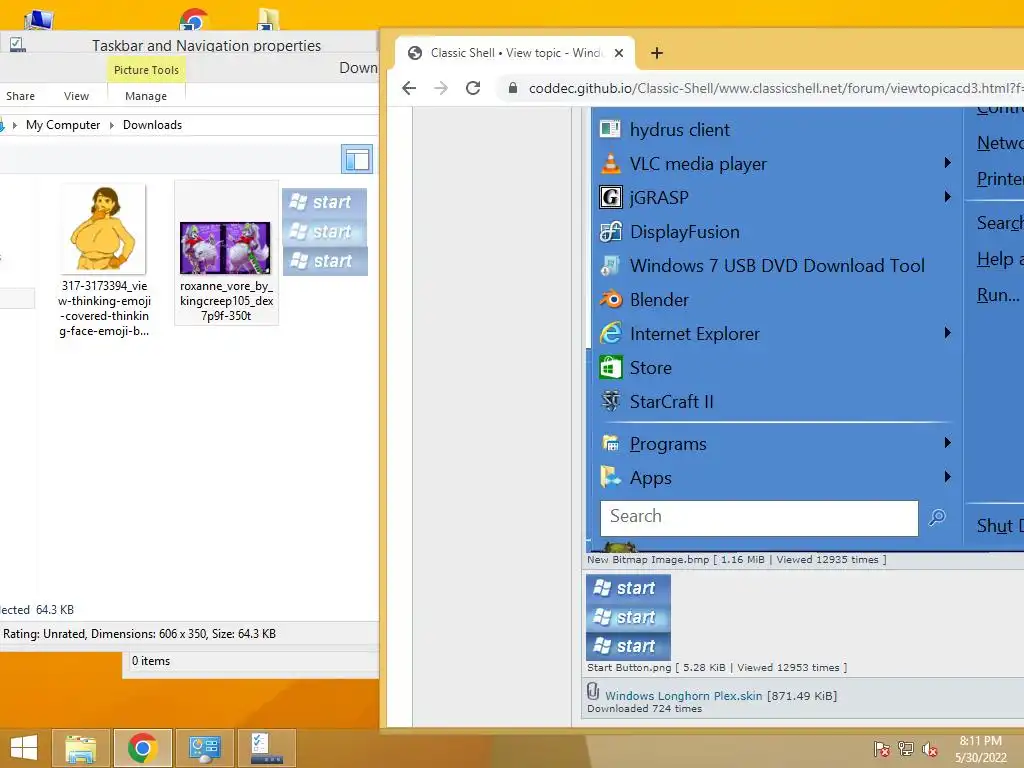The image size is (1024, 768).
Task: Click the Windows 7 USB DVD Download Tool icon
Action: click(610, 265)
